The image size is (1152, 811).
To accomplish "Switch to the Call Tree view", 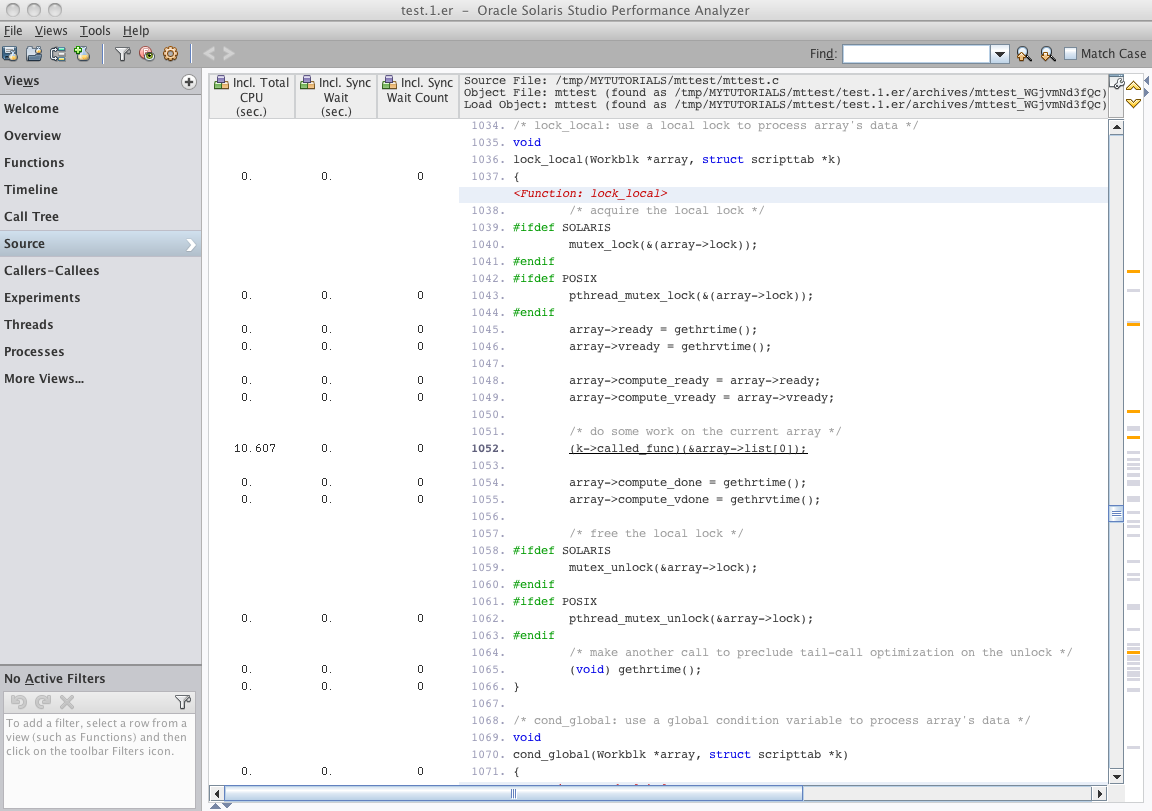I will point(31,217).
